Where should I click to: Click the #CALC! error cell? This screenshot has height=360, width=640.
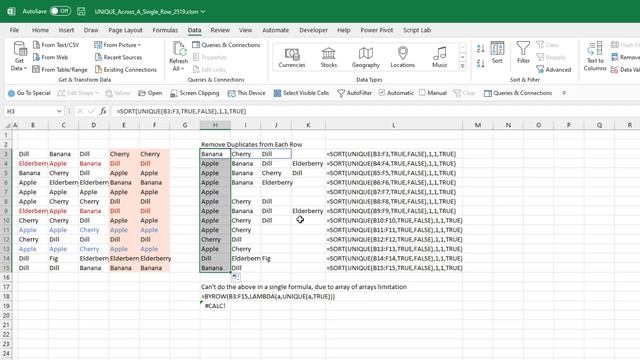coord(215,306)
